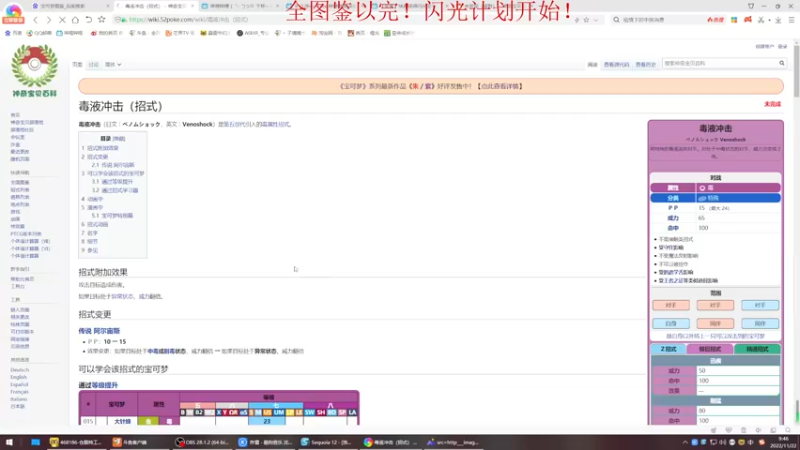Close the first browser tab
Image resolution: width=800 pixels, height=450 pixels.
coord(108,6)
